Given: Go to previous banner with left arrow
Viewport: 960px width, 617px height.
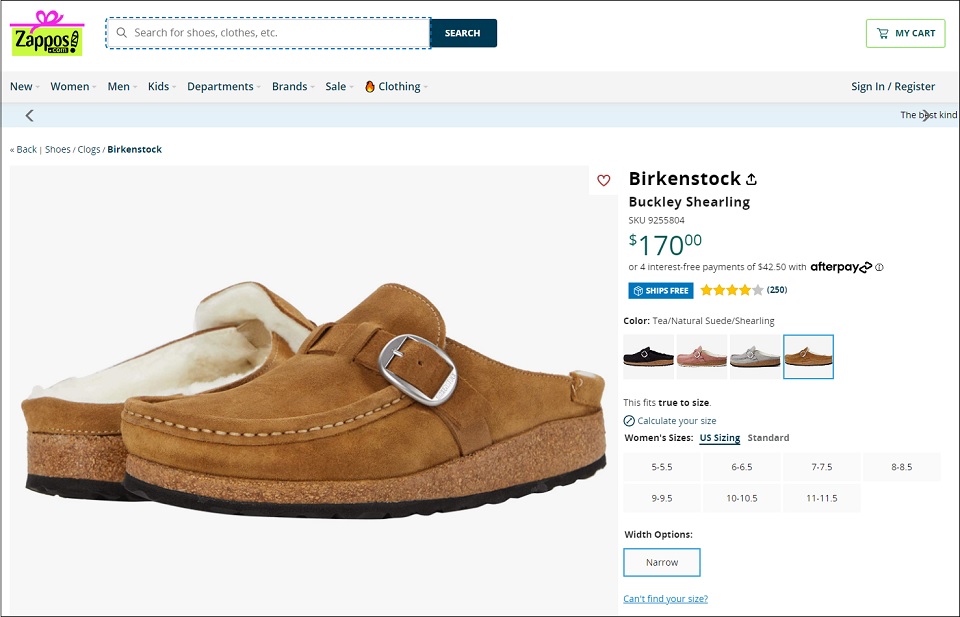Looking at the screenshot, I should tap(29, 115).
